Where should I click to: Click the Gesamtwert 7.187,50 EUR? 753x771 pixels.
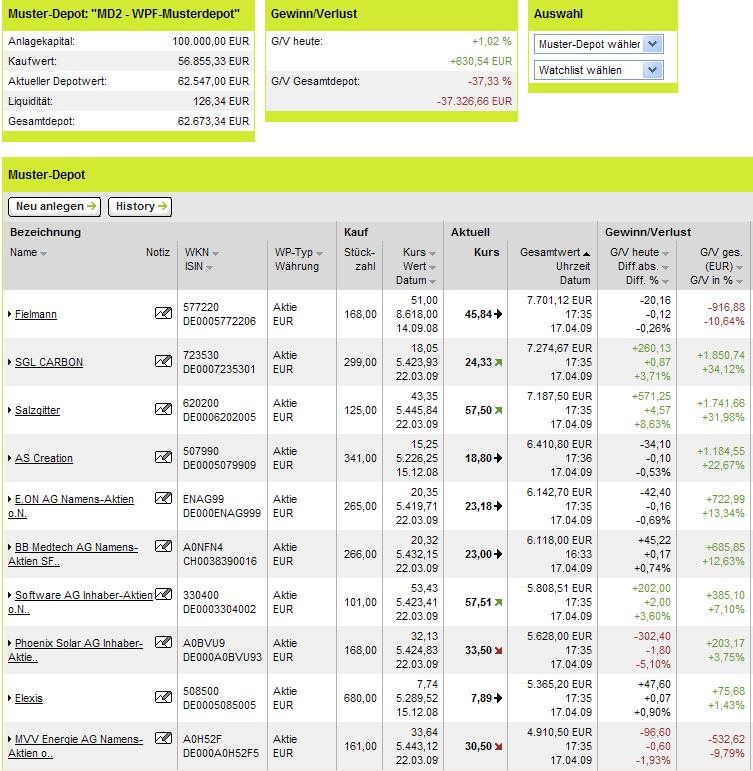559,396
